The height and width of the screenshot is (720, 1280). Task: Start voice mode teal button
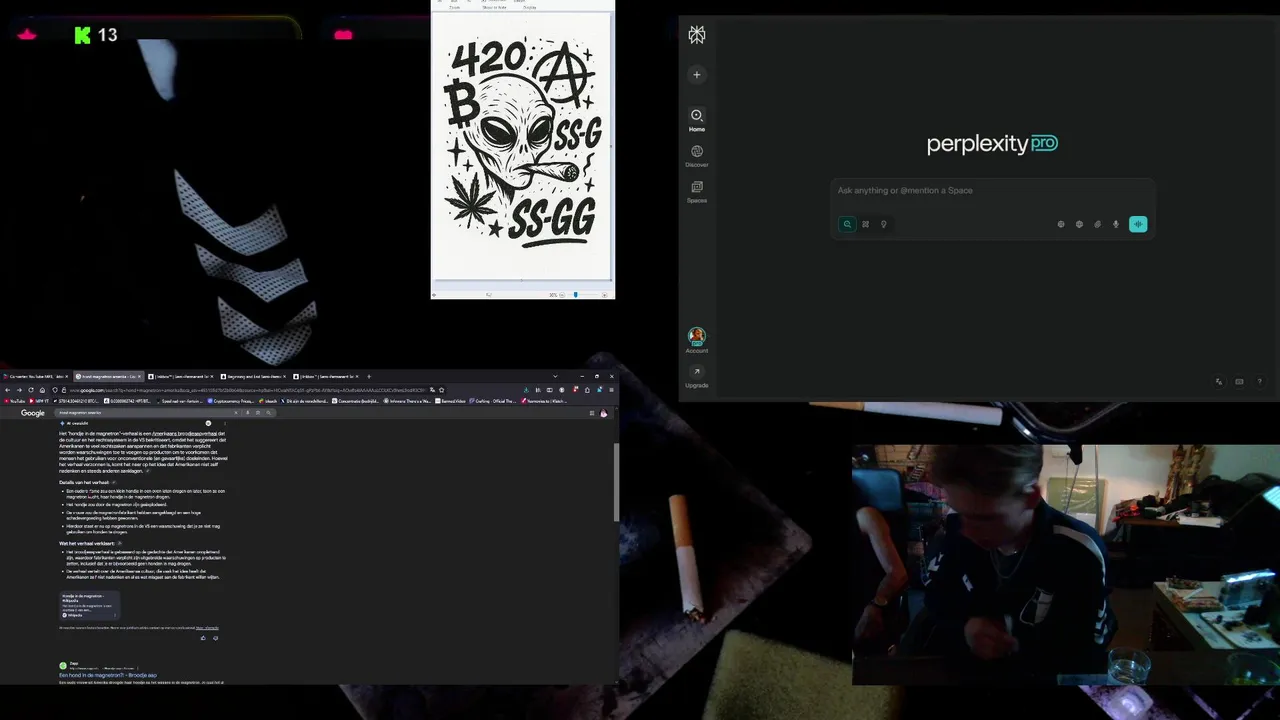click(1138, 224)
